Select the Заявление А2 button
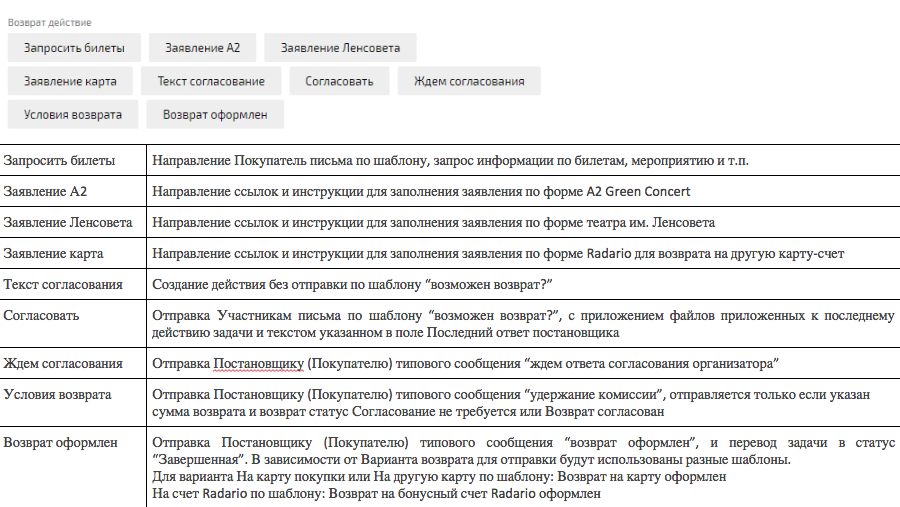 pyautogui.click(x=203, y=48)
